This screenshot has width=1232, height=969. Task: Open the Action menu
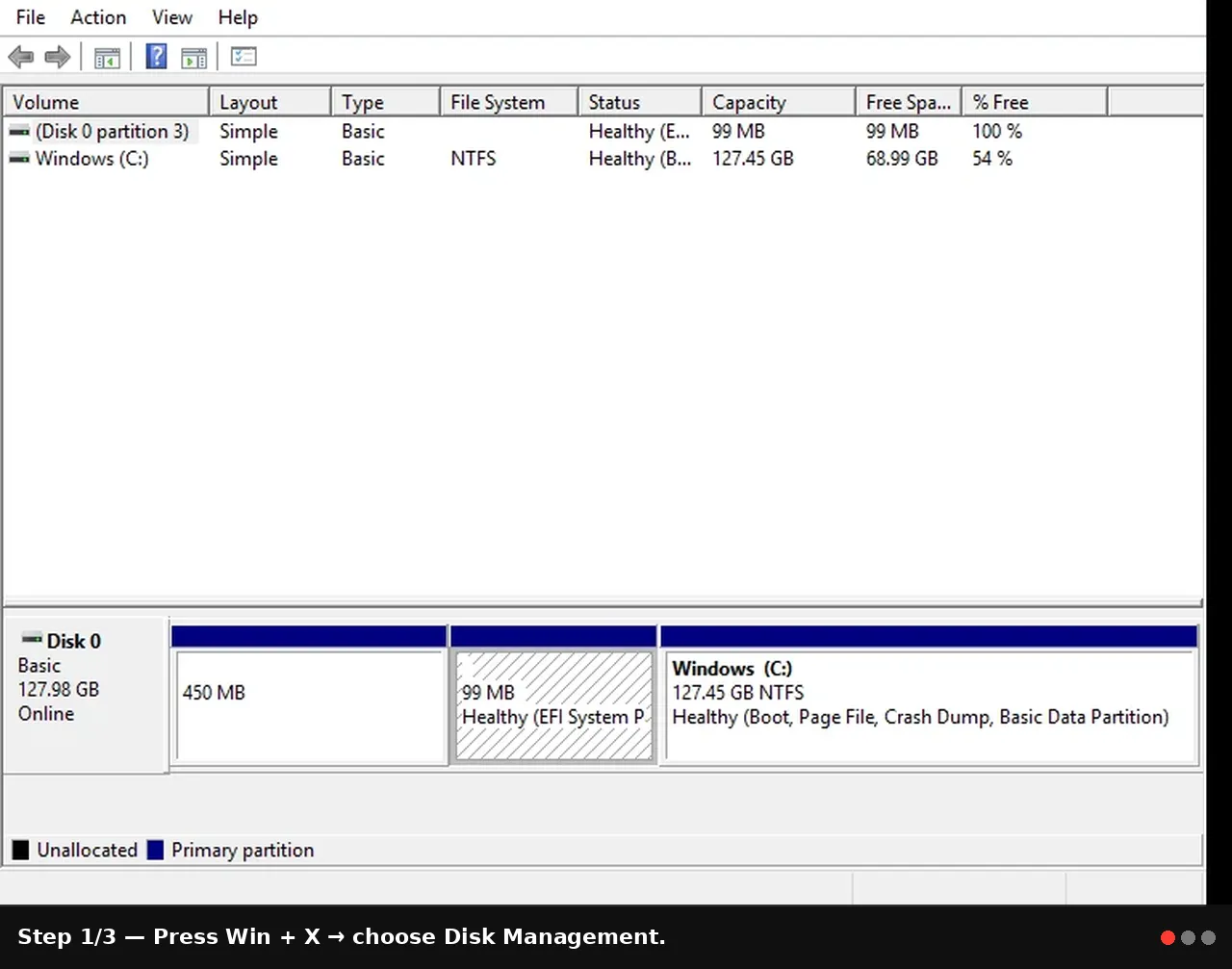click(x=98, y=17)
